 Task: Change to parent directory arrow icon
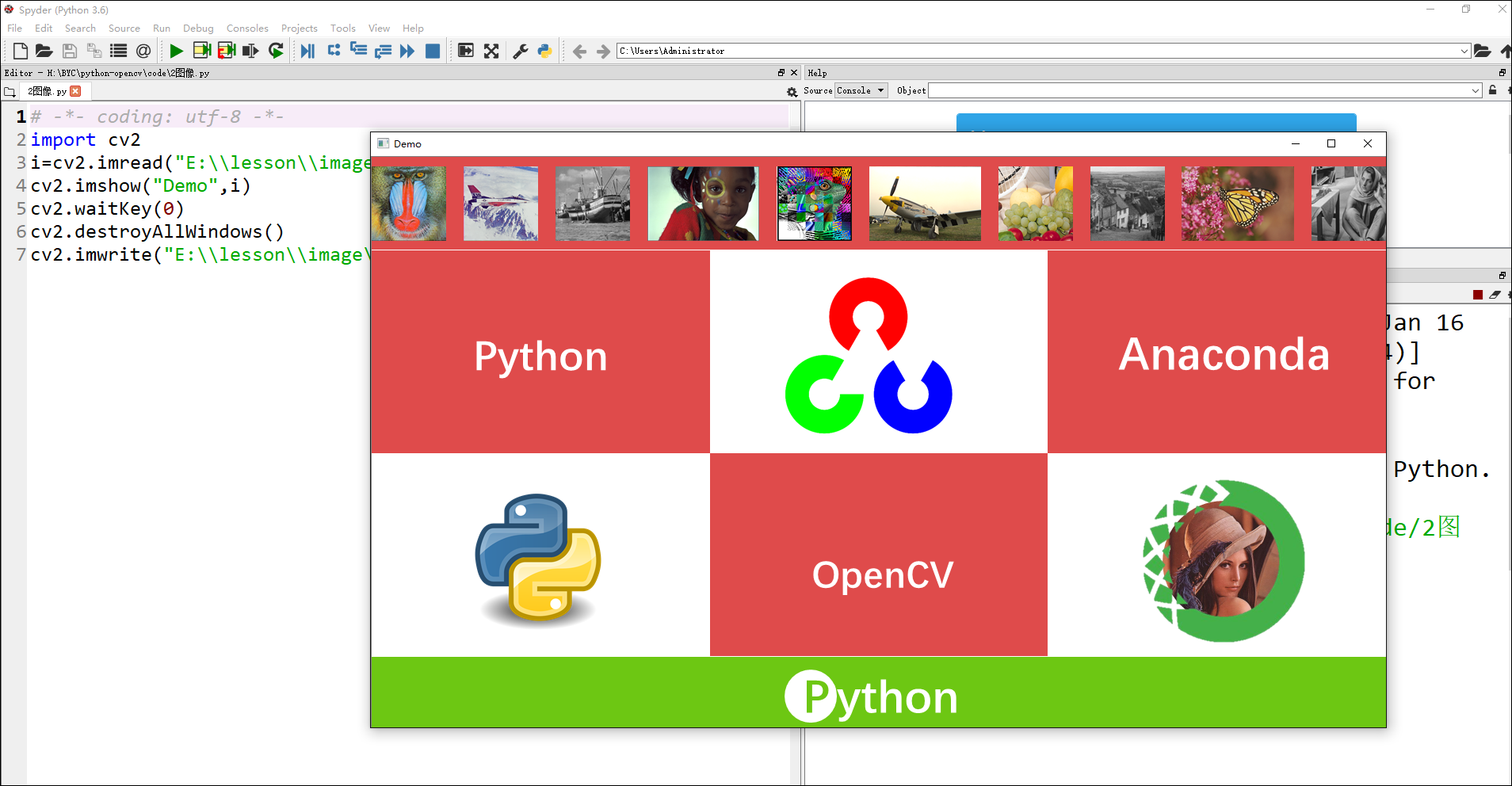[x=1505, y=51]
